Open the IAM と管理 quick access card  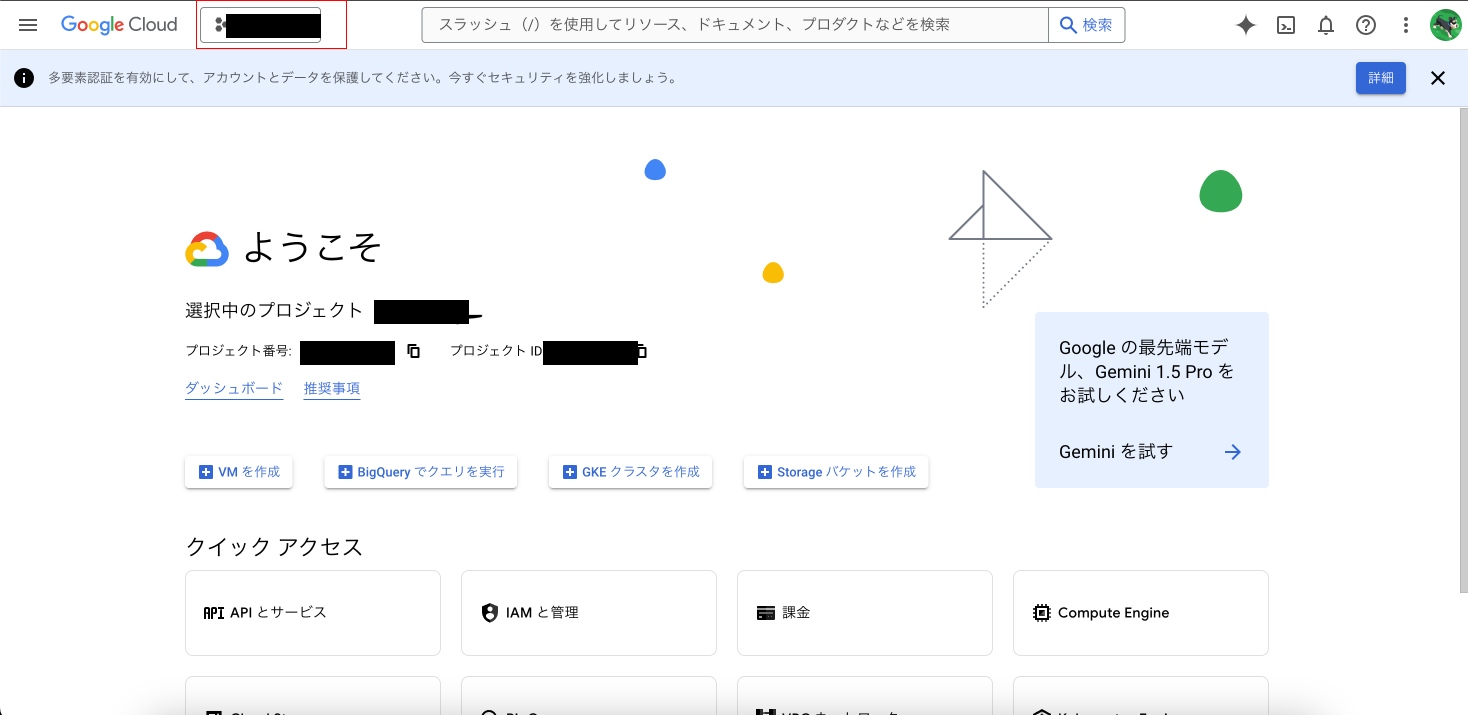point(589,613)
